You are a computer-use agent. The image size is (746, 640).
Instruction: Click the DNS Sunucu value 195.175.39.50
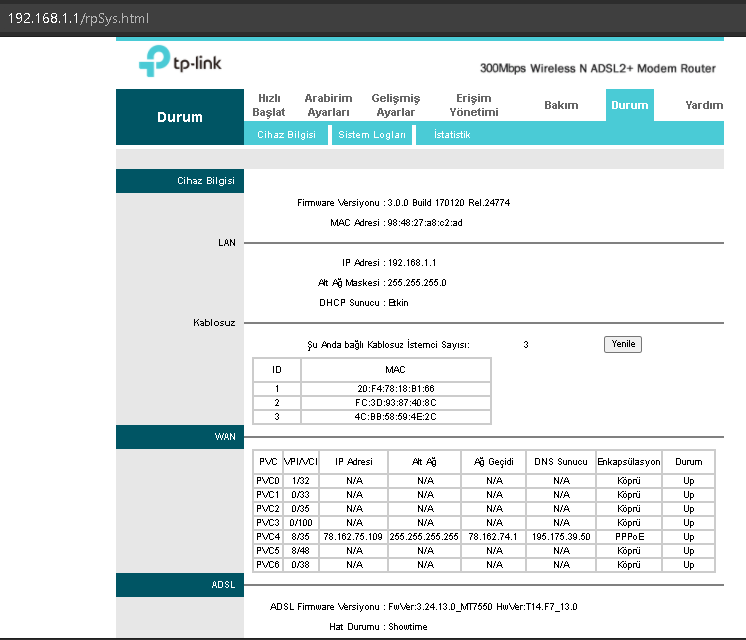pos(561,536)
